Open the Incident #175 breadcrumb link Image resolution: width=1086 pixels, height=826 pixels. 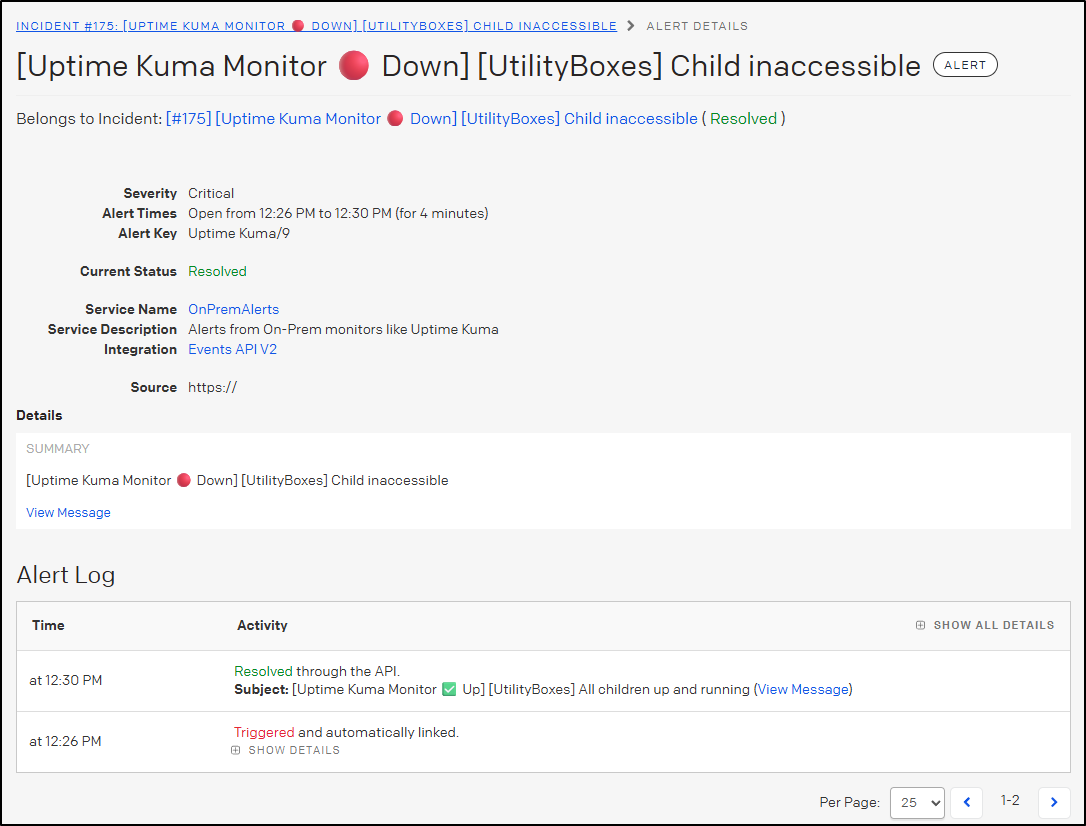[x=317, y=26]
